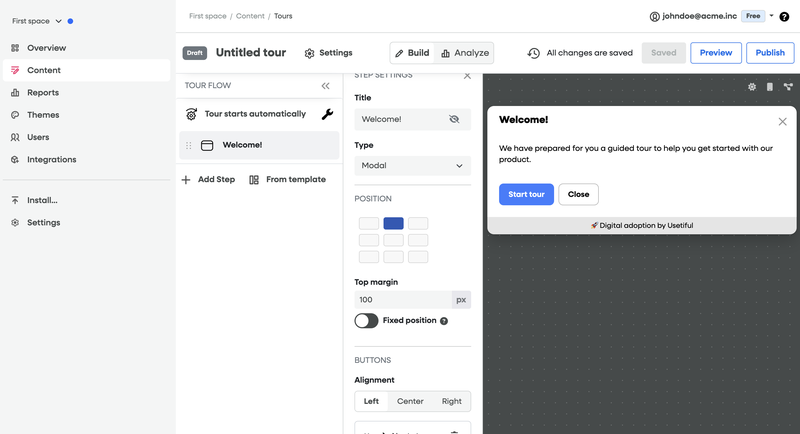Screen dimensions: 800x434
Task: Set button alignment to Right
Action: click(x=452, y=401)
